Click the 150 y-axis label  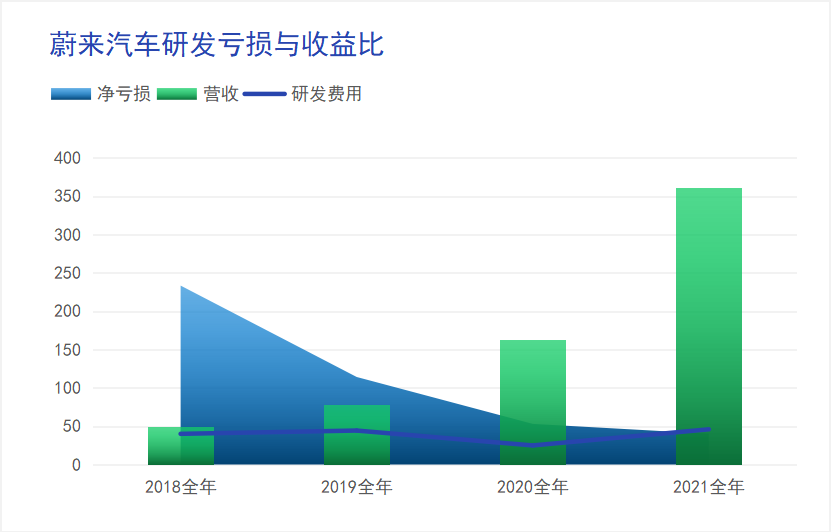coord(67,350)
